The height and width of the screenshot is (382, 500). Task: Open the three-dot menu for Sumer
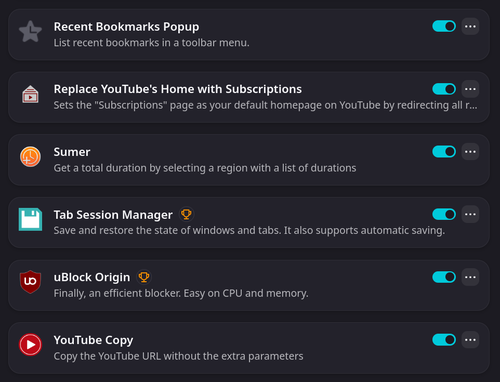tap(470, 152)
